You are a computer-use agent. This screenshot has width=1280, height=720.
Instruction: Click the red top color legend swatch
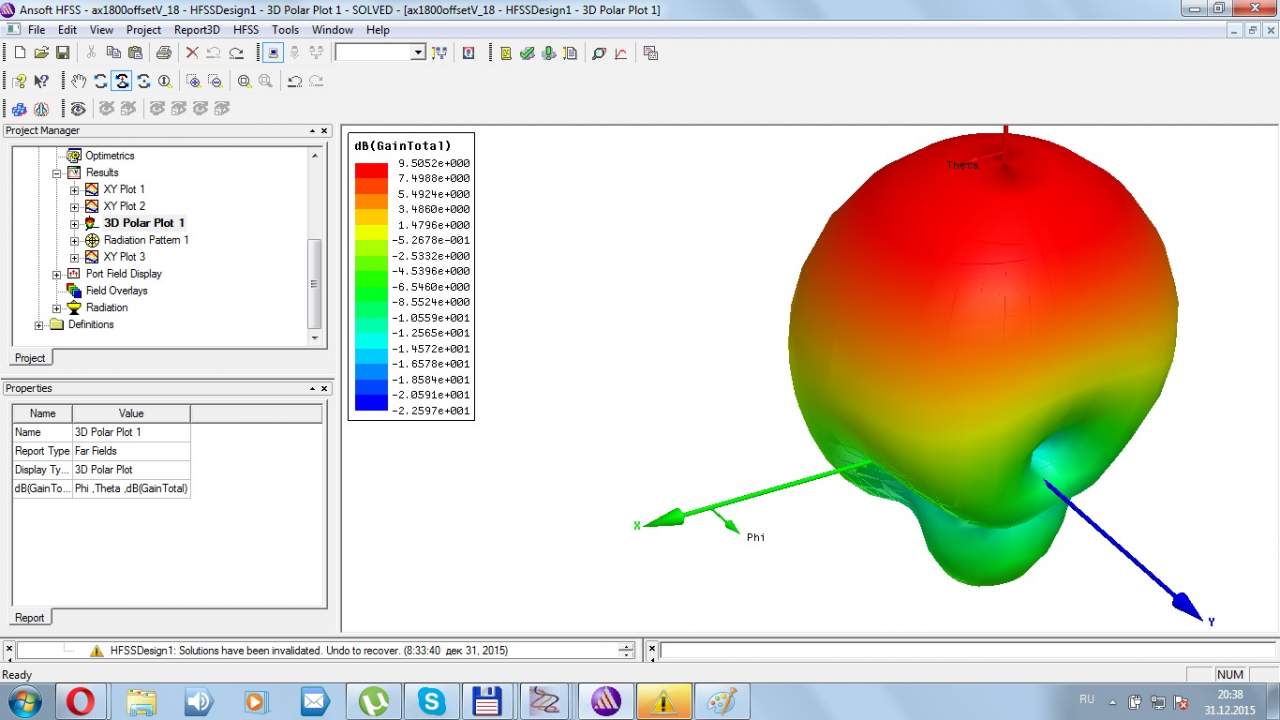[371, 170]
